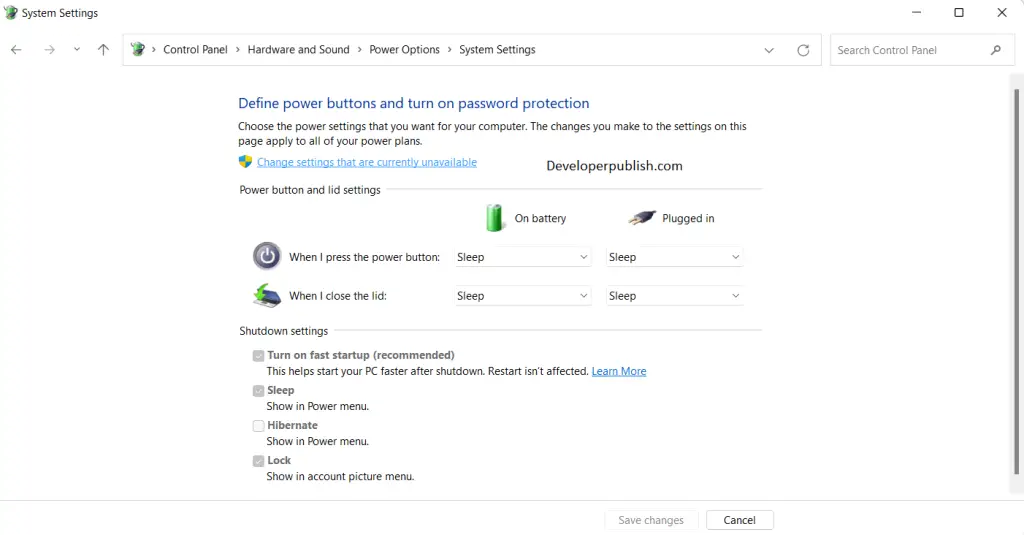Open recent locations dropdown arrow
The height and width of the screenshot is (535, 1024).
pyautogui.click(x=76, y=50)
